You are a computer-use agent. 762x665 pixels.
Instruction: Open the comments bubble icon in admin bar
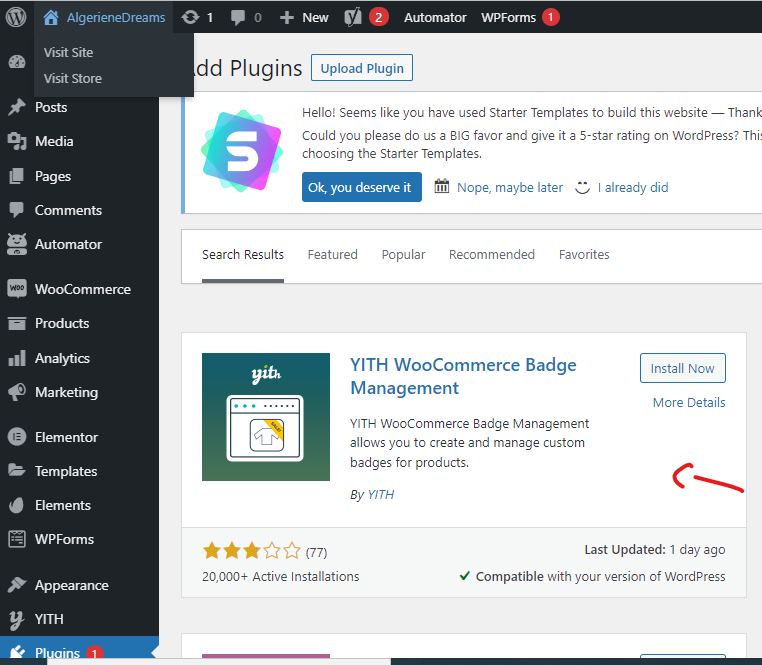[238, 18]
